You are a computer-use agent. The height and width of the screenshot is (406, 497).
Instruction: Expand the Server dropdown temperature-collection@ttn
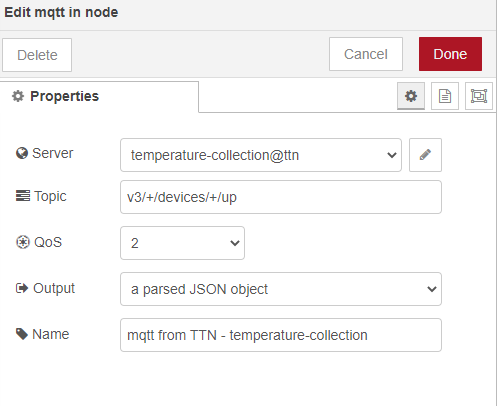261,155
